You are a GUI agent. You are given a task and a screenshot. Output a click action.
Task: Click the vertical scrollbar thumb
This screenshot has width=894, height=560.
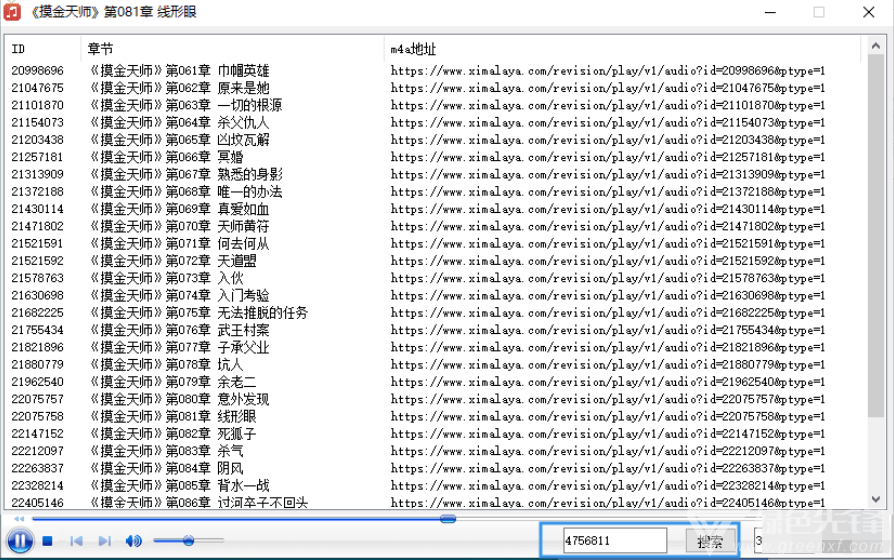click(876, 235)
